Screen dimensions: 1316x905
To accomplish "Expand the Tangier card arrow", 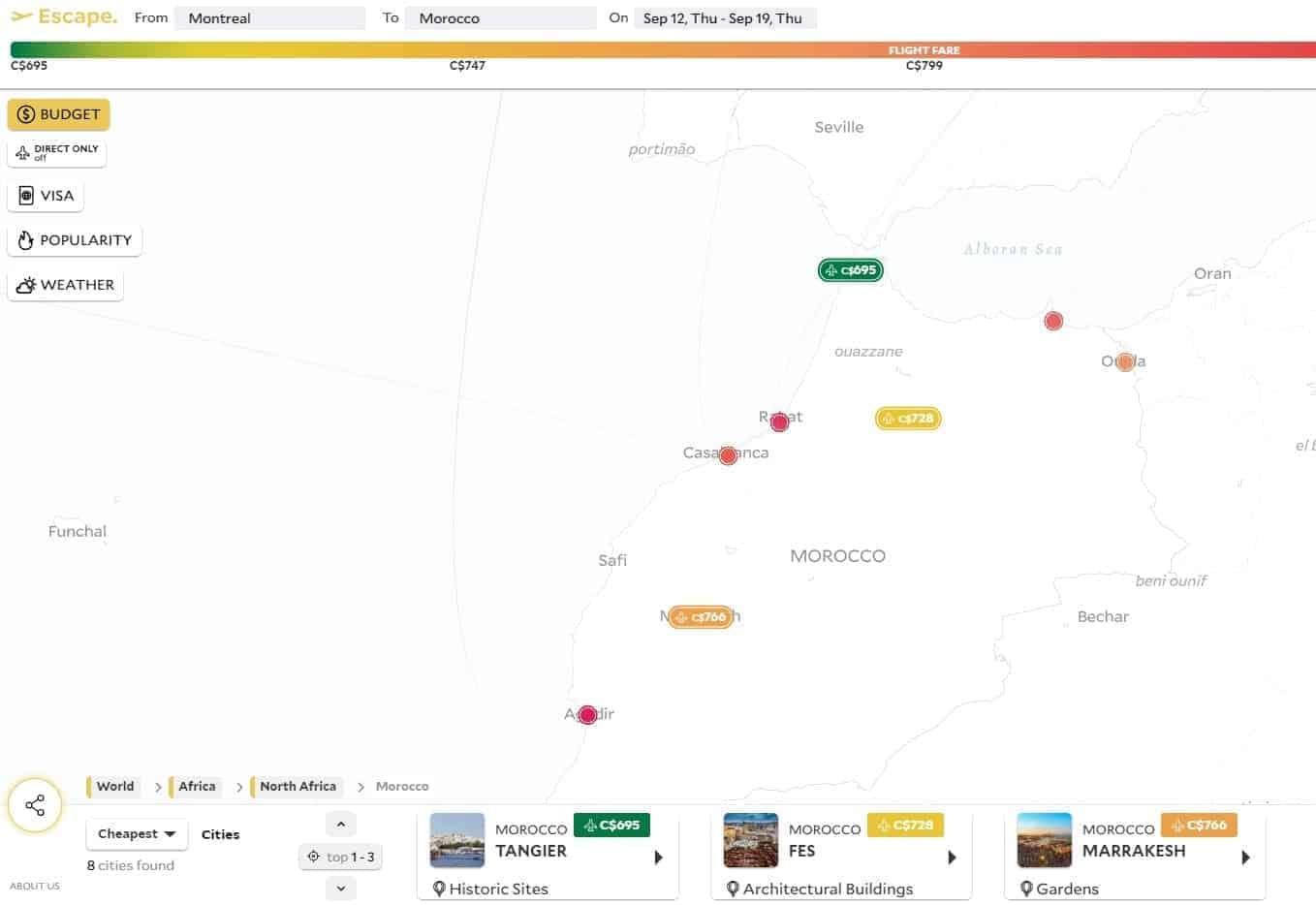I will coord(659,858).
